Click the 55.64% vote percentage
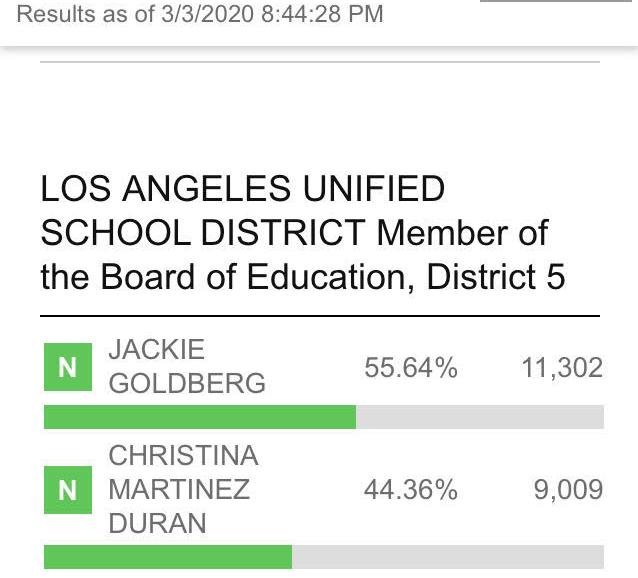Screen dimensions: 638x578 pyautogui.click(x=411, y=368)
